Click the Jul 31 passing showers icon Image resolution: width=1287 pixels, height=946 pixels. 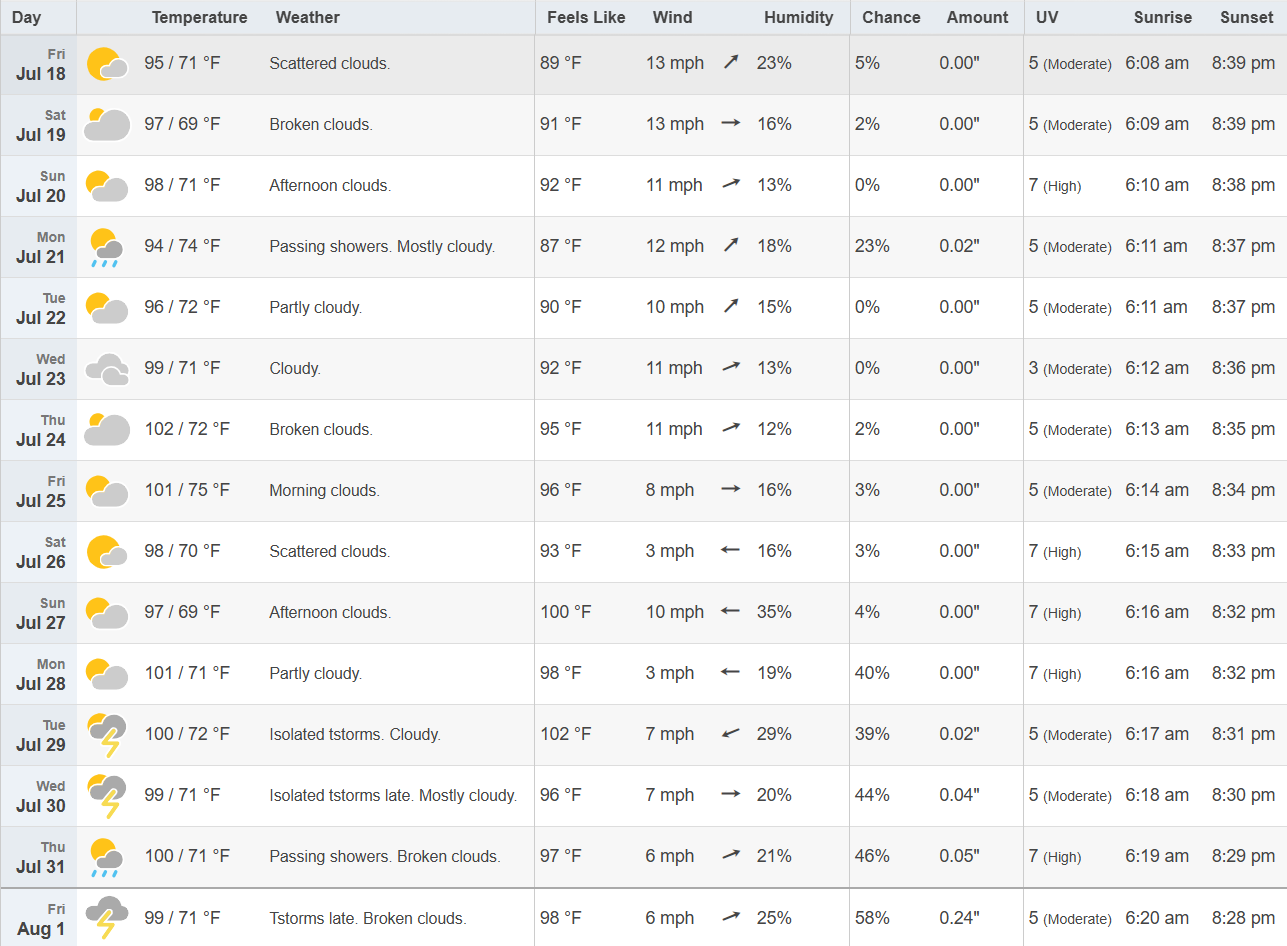point(106,857)
